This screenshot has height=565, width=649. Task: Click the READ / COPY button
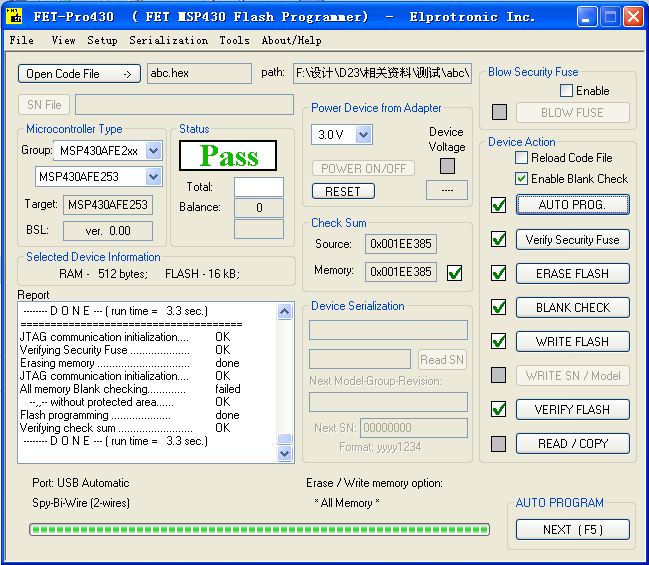(x=573, y=443)
